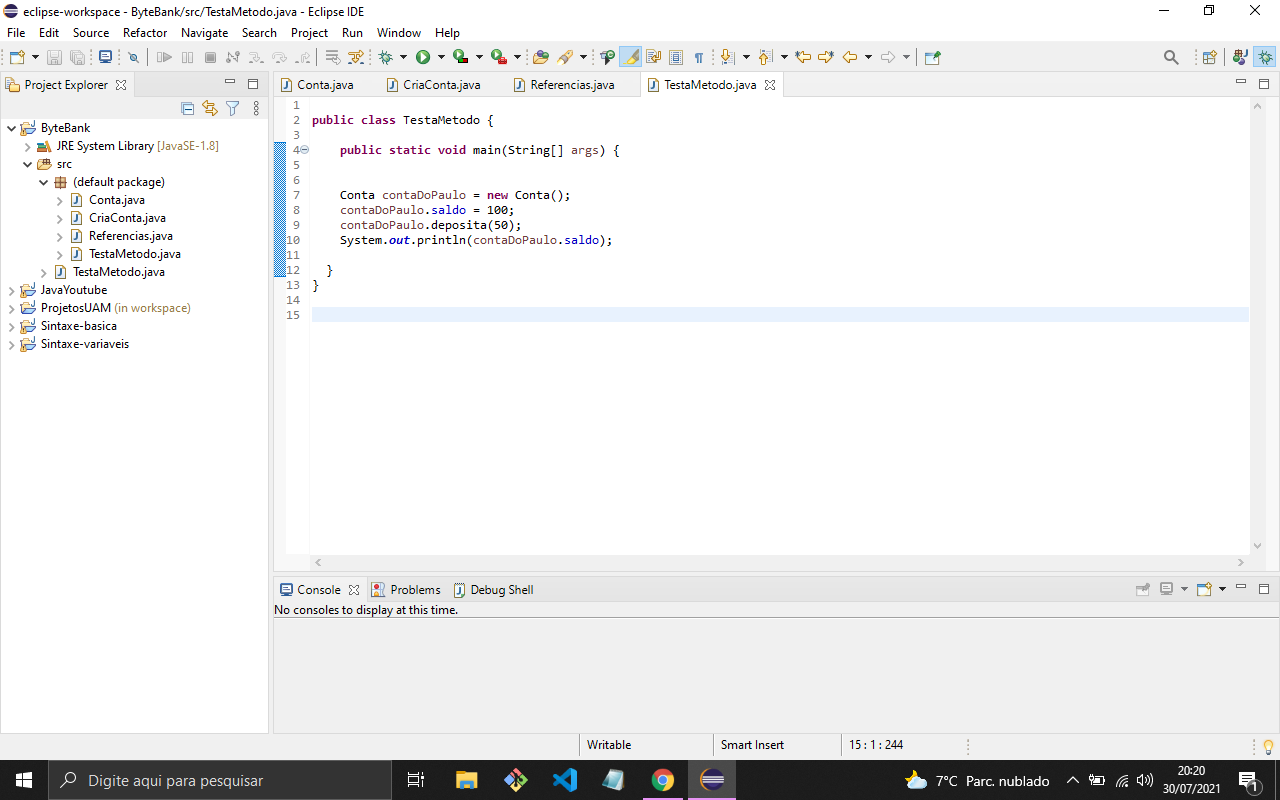Screen dimensions: 1280x800
Task: Click the Previous Annotation arrow icon
Action: tap(766, 58)
